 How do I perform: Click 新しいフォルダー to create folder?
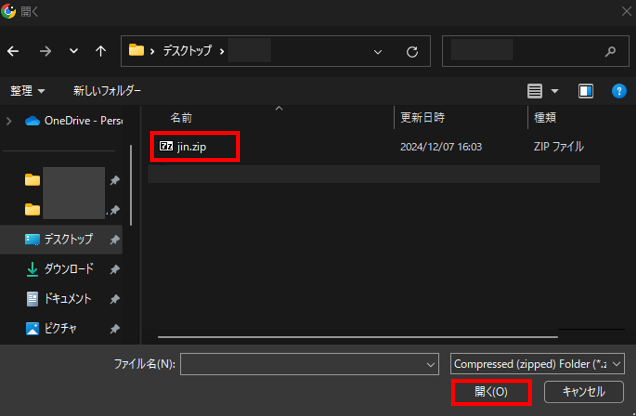[x=107, y=91]
